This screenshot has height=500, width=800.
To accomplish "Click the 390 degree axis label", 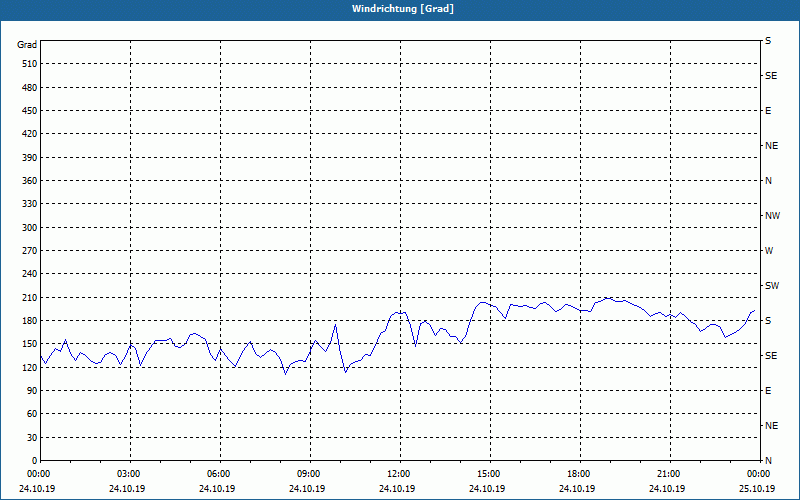I will 30,157.
